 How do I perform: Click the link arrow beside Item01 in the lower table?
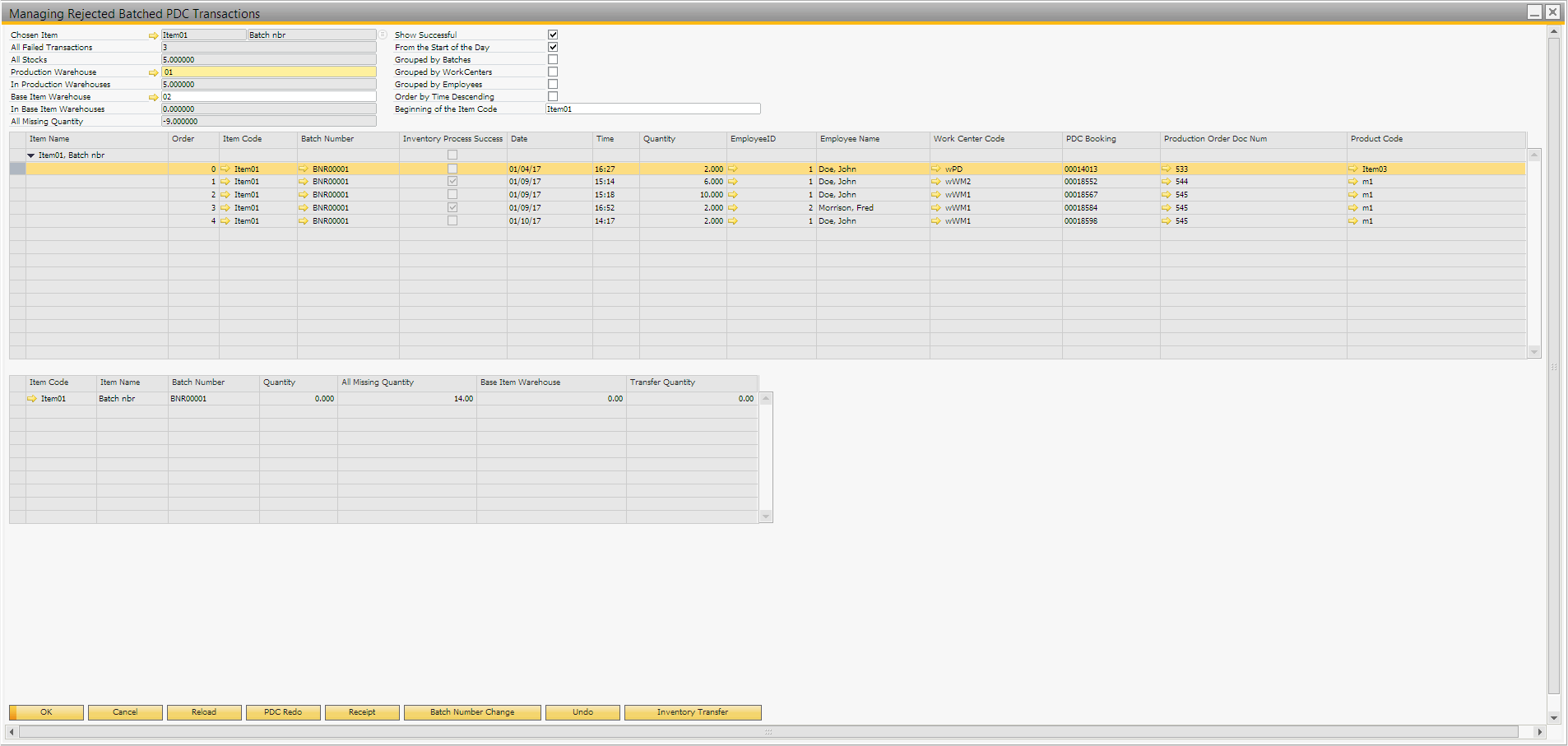(32, 399)
